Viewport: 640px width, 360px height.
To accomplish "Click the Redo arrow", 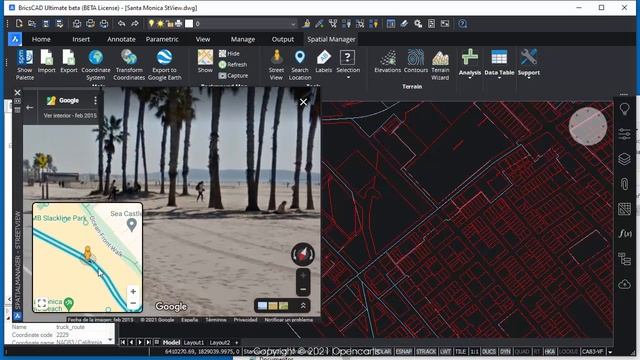I will click(x=135, y=24).
